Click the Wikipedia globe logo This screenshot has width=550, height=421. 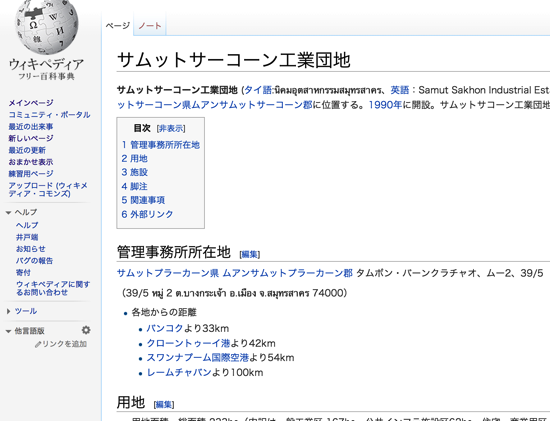pos(46,26)
